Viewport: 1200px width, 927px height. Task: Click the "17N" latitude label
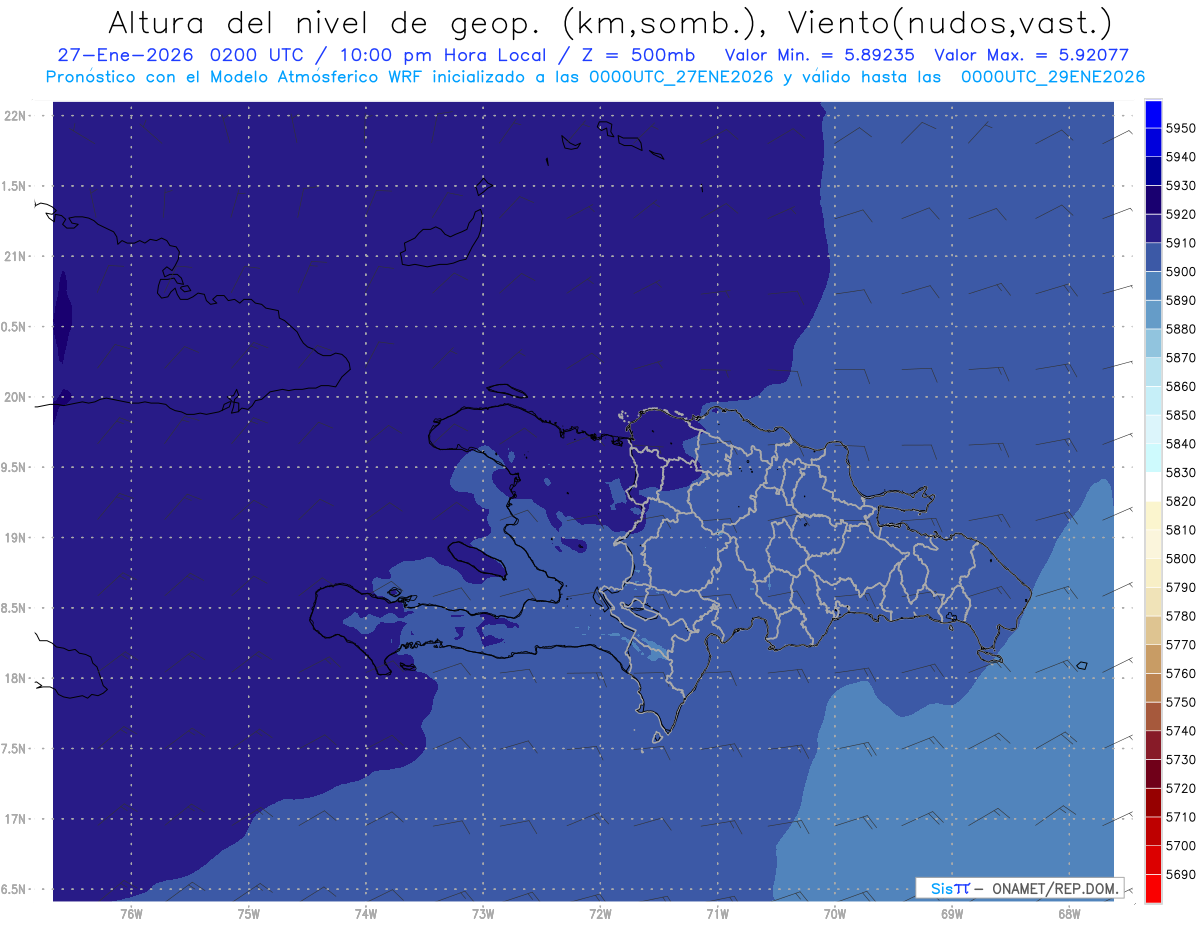(16, 819)
